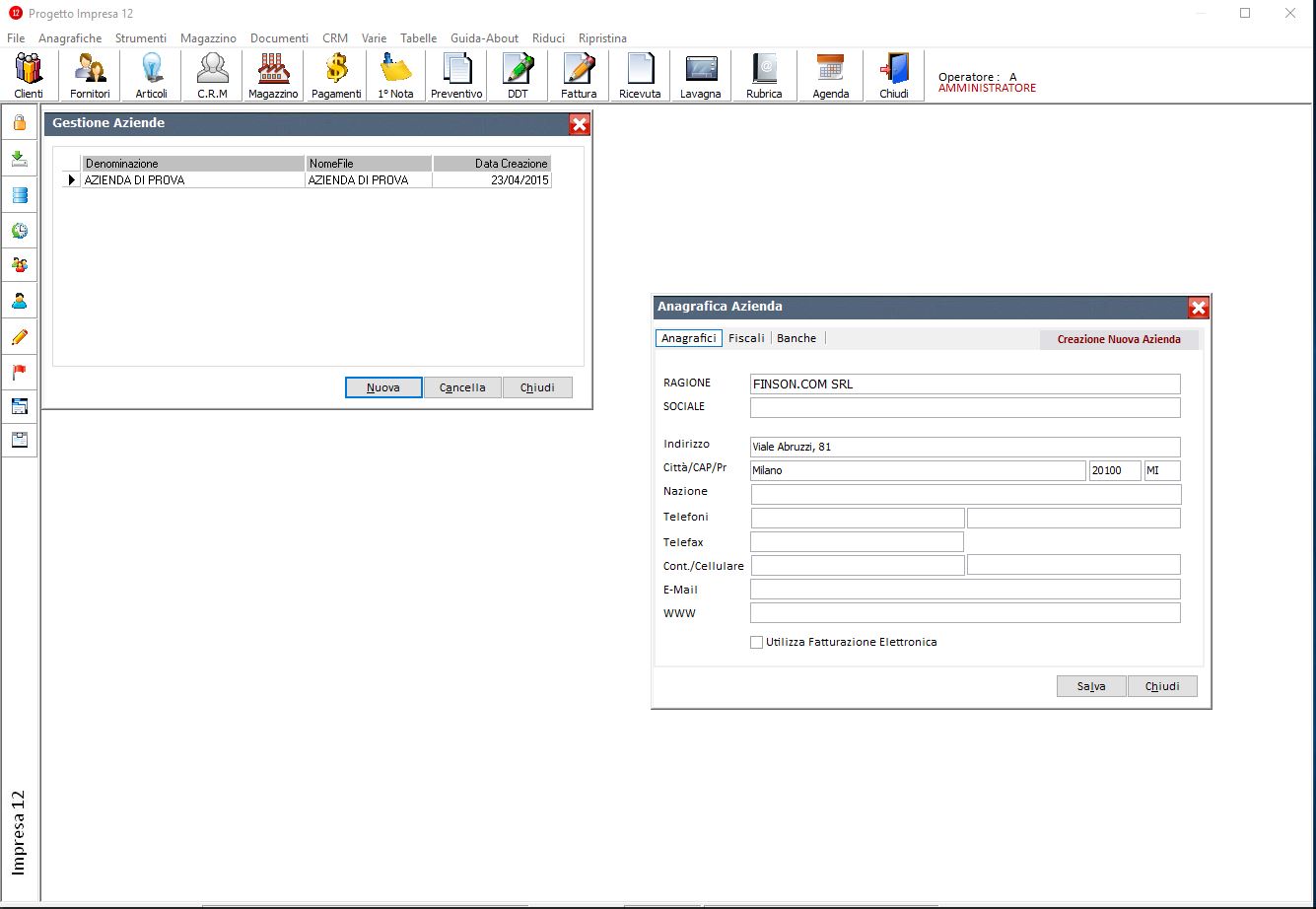The width and height of the screenshot is (1316, 909).
Task: Click the CAP field containing 20100
Action: point(1115,470)
